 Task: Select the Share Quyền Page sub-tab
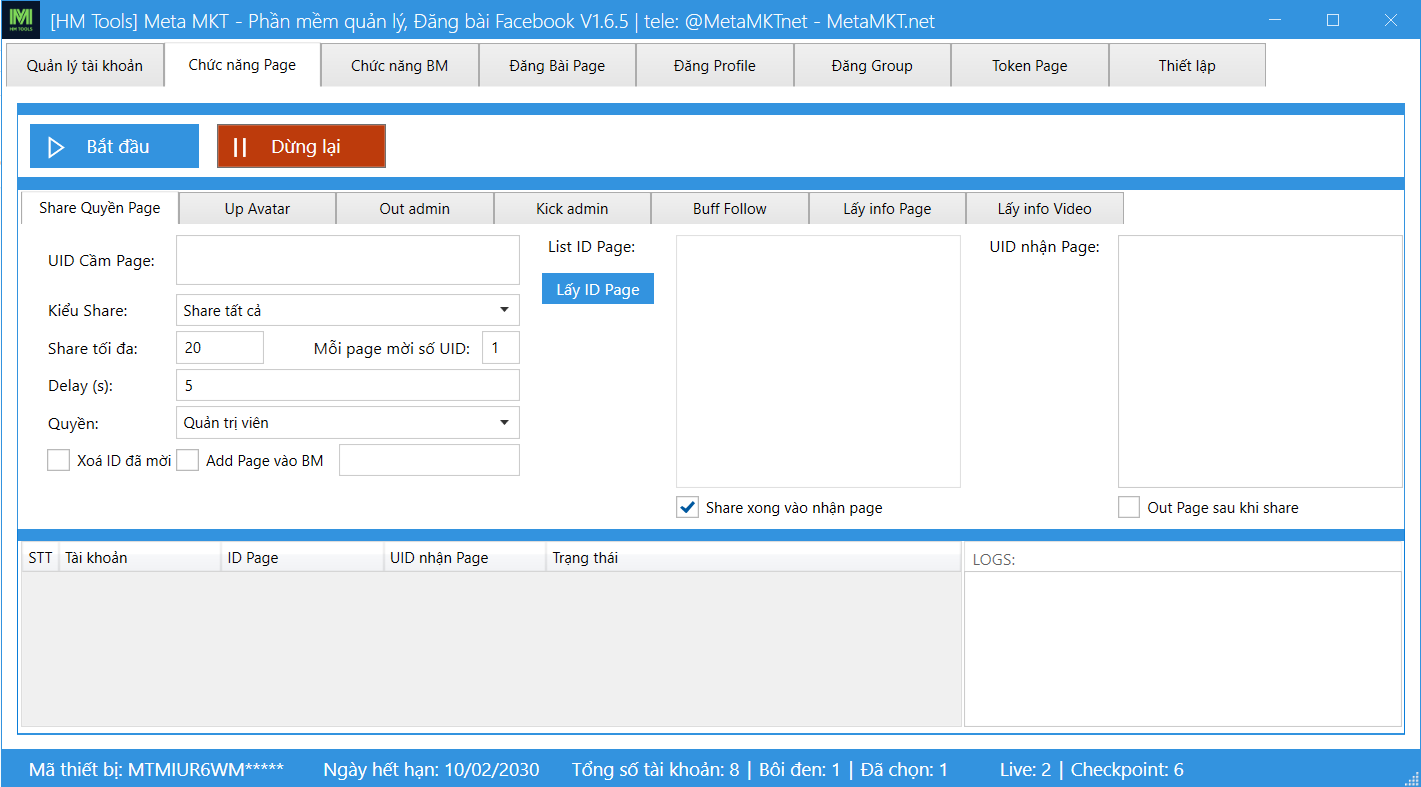100,208
